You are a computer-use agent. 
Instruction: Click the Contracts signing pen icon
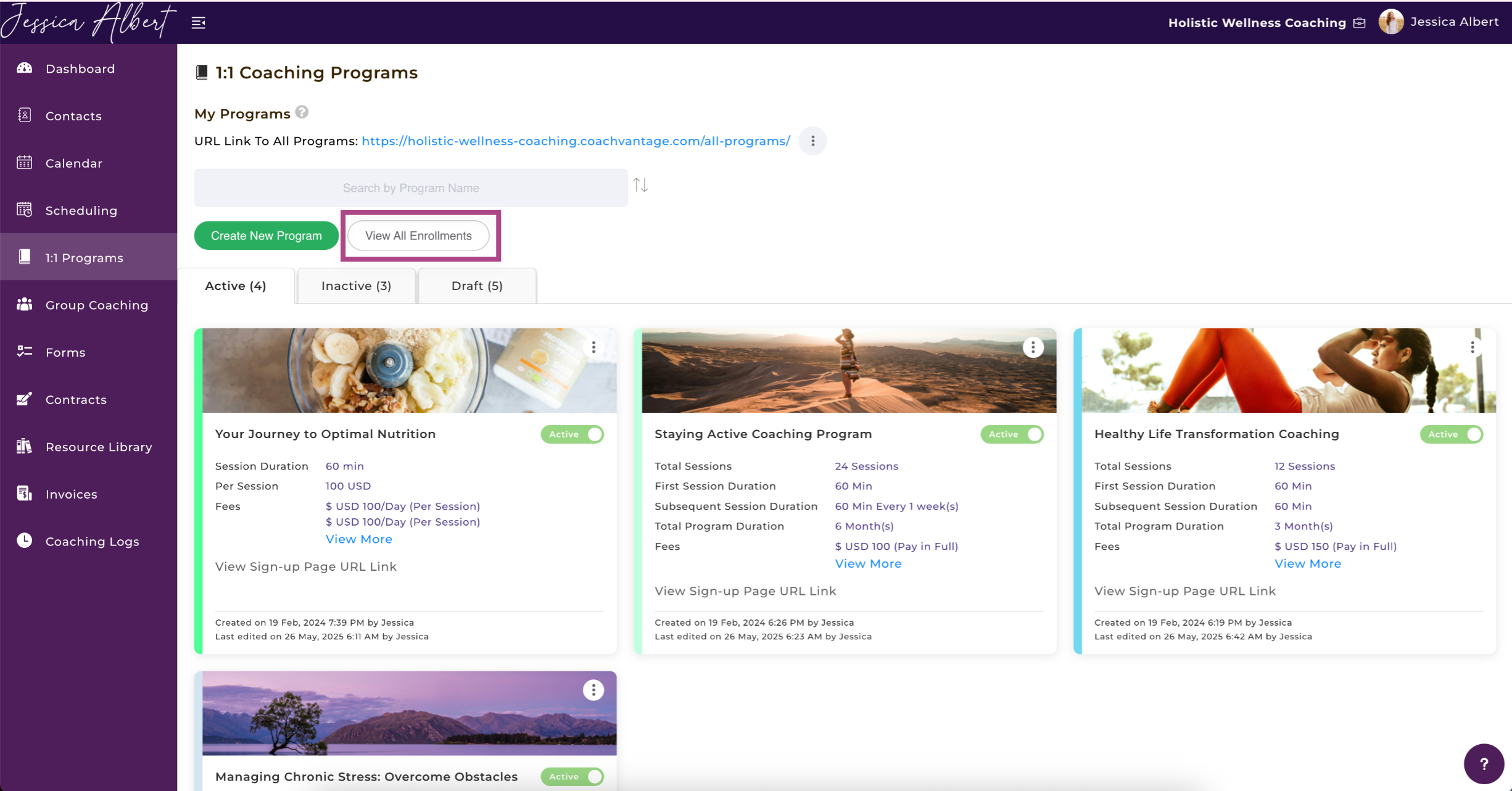point(25,399)
